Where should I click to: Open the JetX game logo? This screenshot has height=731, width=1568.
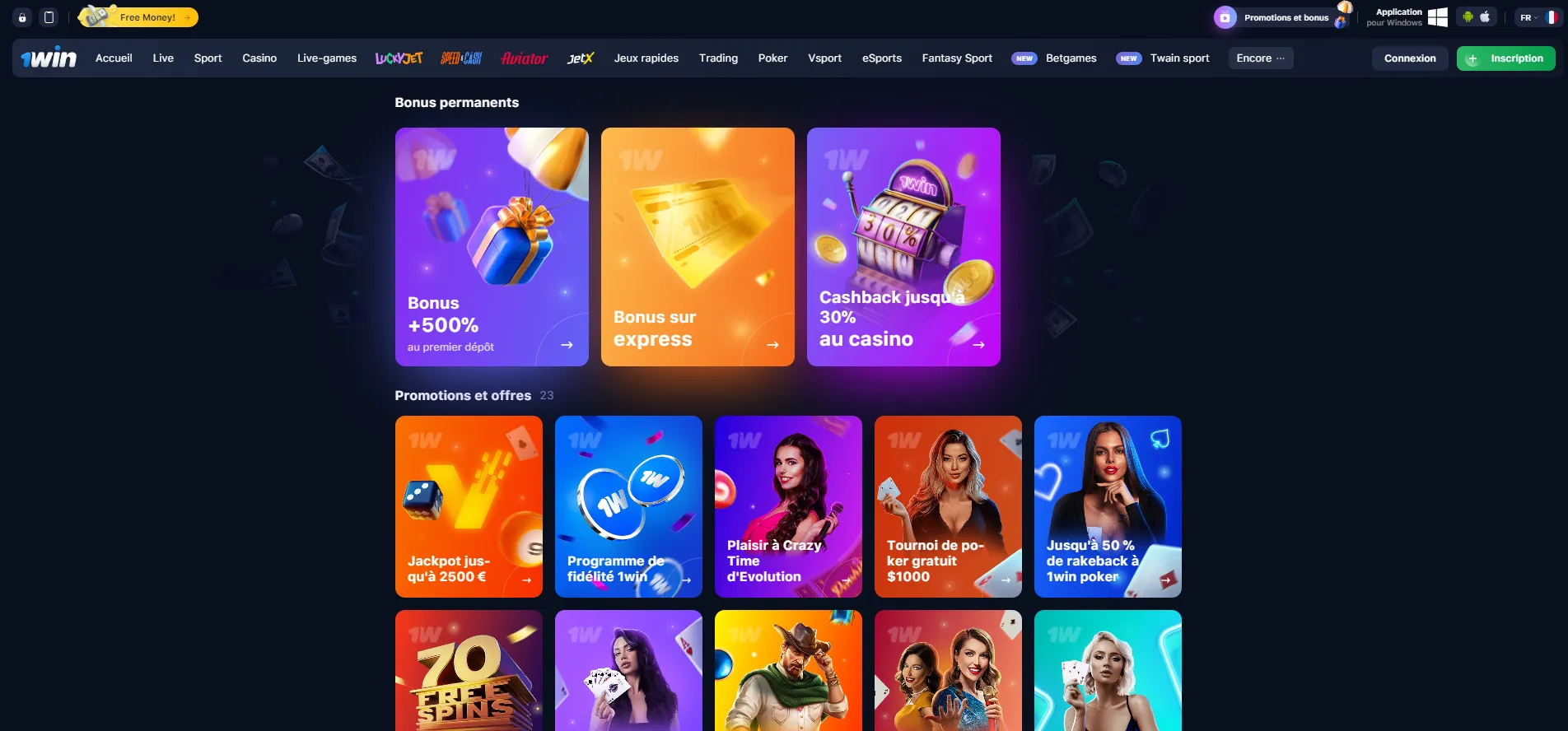tap(581, 58)
